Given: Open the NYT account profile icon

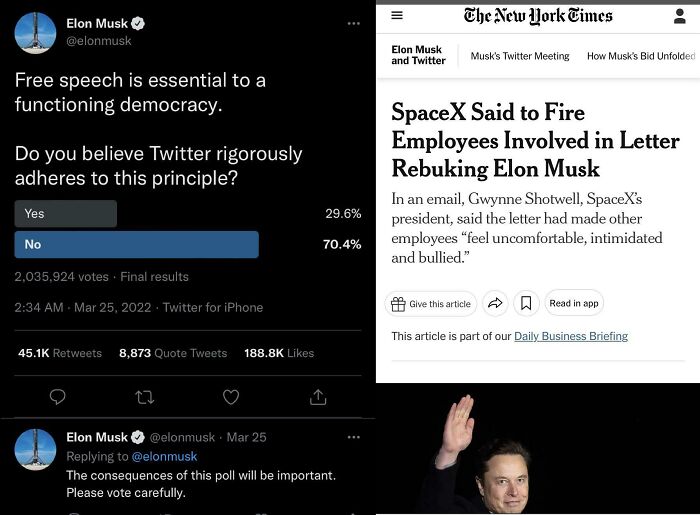Looking at the screenshot, I should [x=680, y=16].
